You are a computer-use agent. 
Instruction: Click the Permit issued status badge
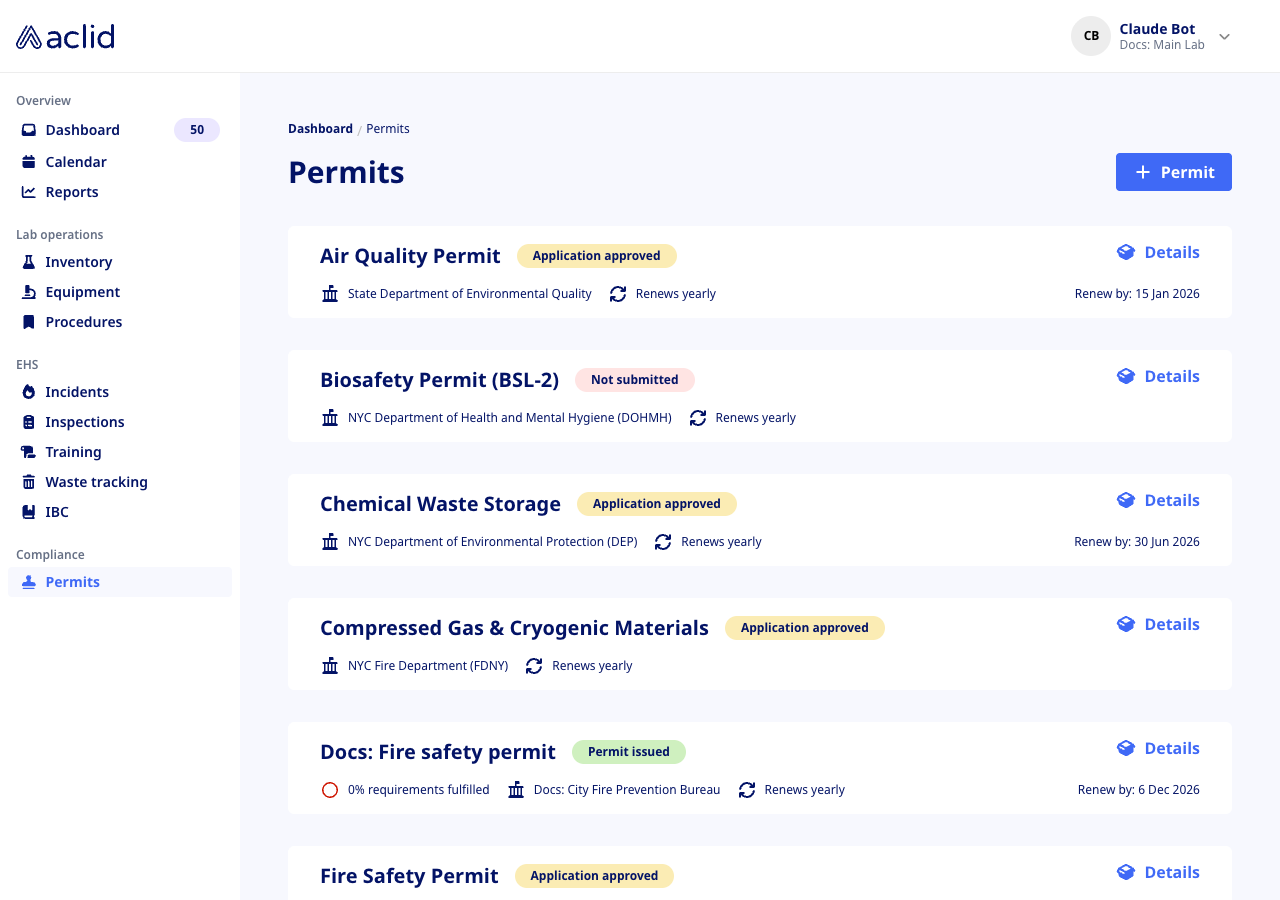point(628,752)
